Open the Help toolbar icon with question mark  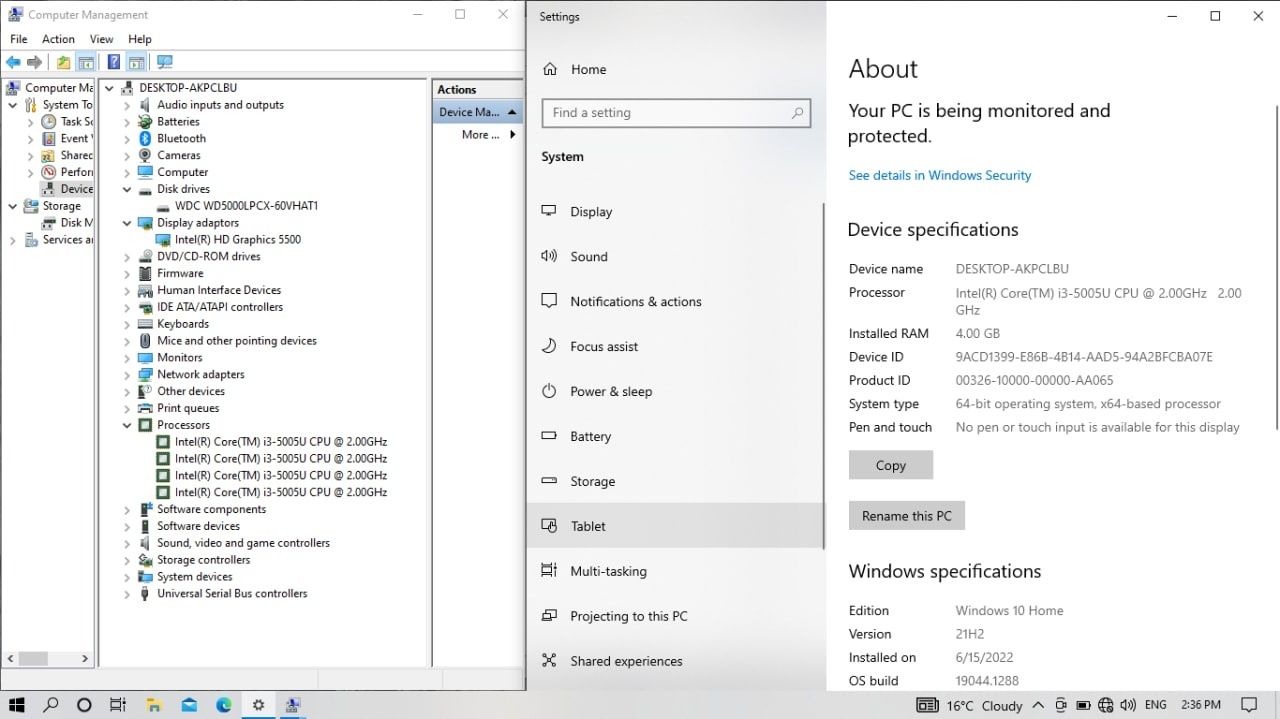(x=114, y=62)
